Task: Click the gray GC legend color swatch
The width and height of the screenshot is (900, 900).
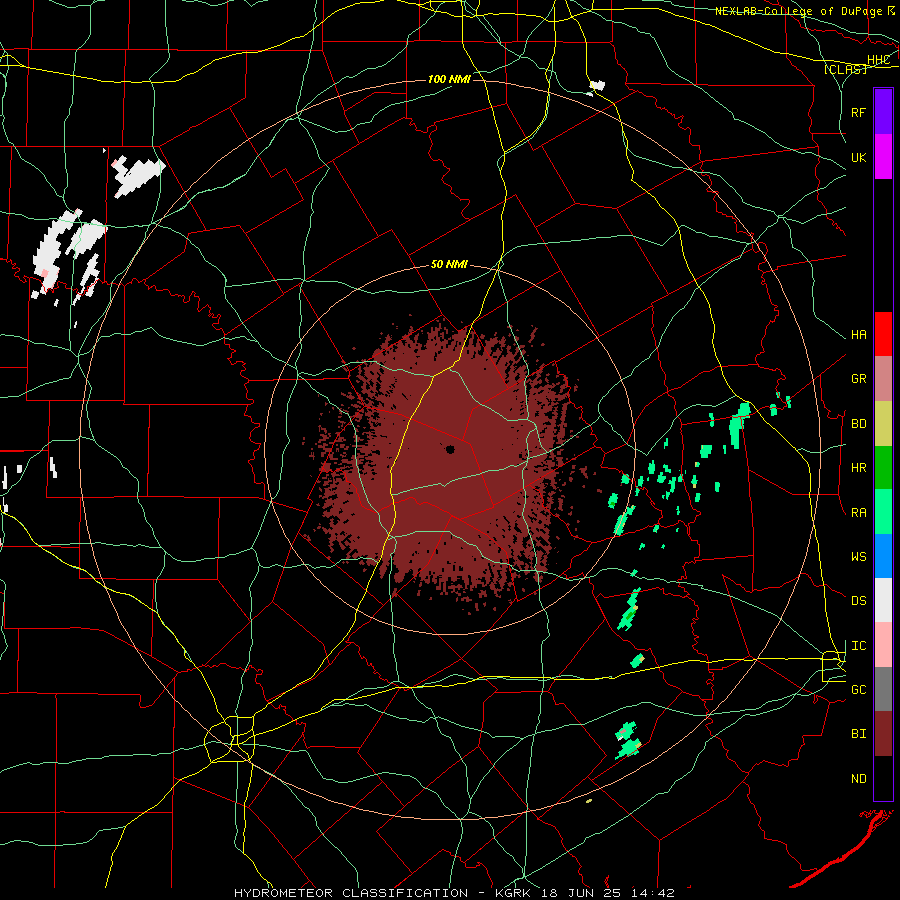Action: 883,689
